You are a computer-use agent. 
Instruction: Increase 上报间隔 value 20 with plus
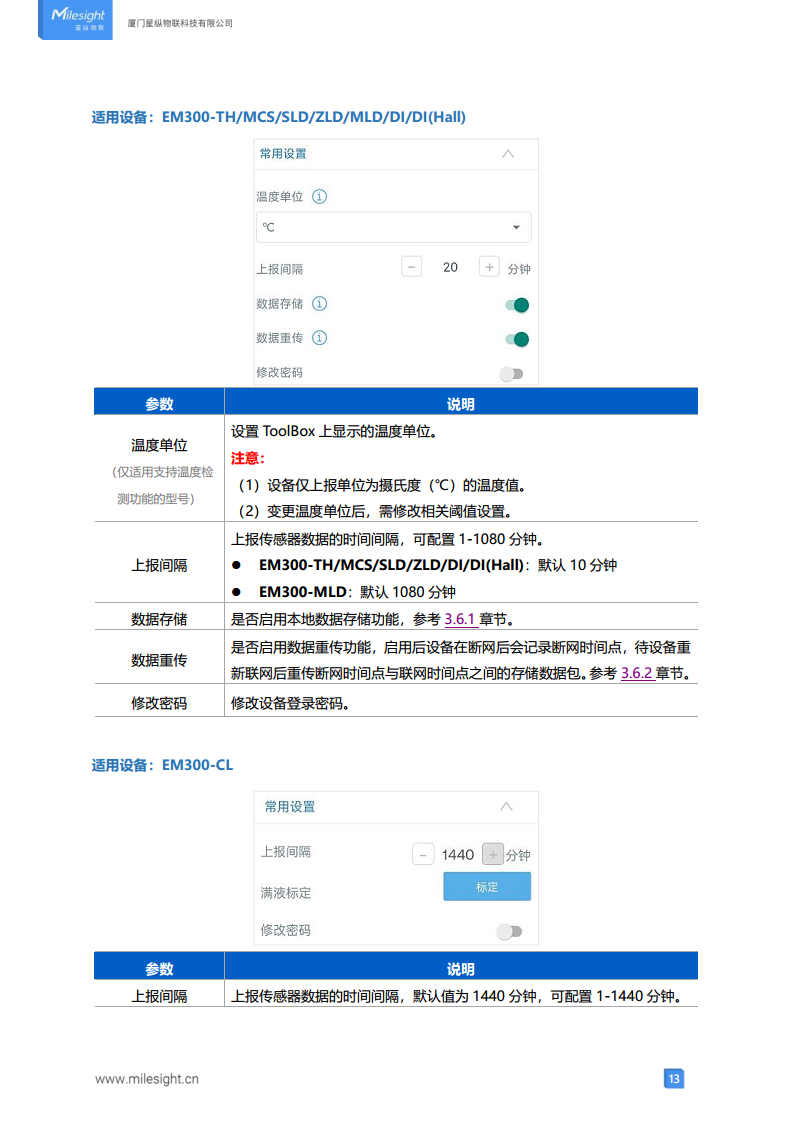point(489,268)
